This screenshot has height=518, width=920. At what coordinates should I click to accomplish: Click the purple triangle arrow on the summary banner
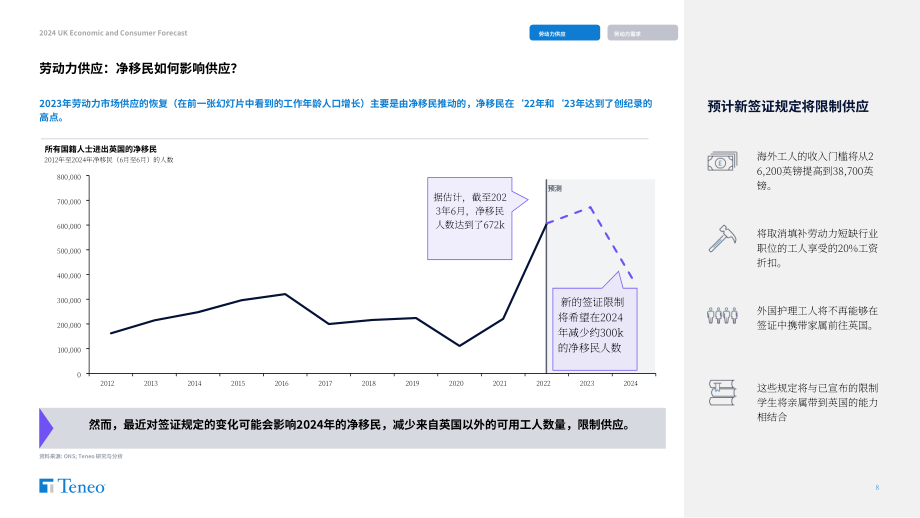click(x=46, y=428)
